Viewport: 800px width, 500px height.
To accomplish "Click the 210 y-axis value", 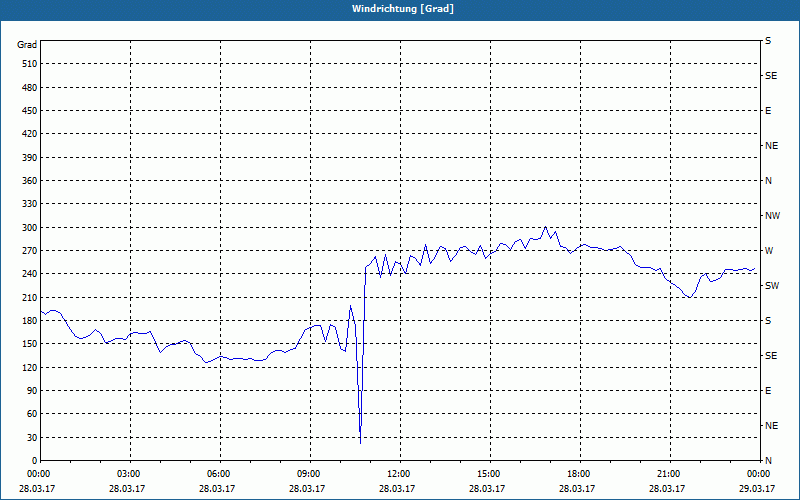I will (30, 297).
